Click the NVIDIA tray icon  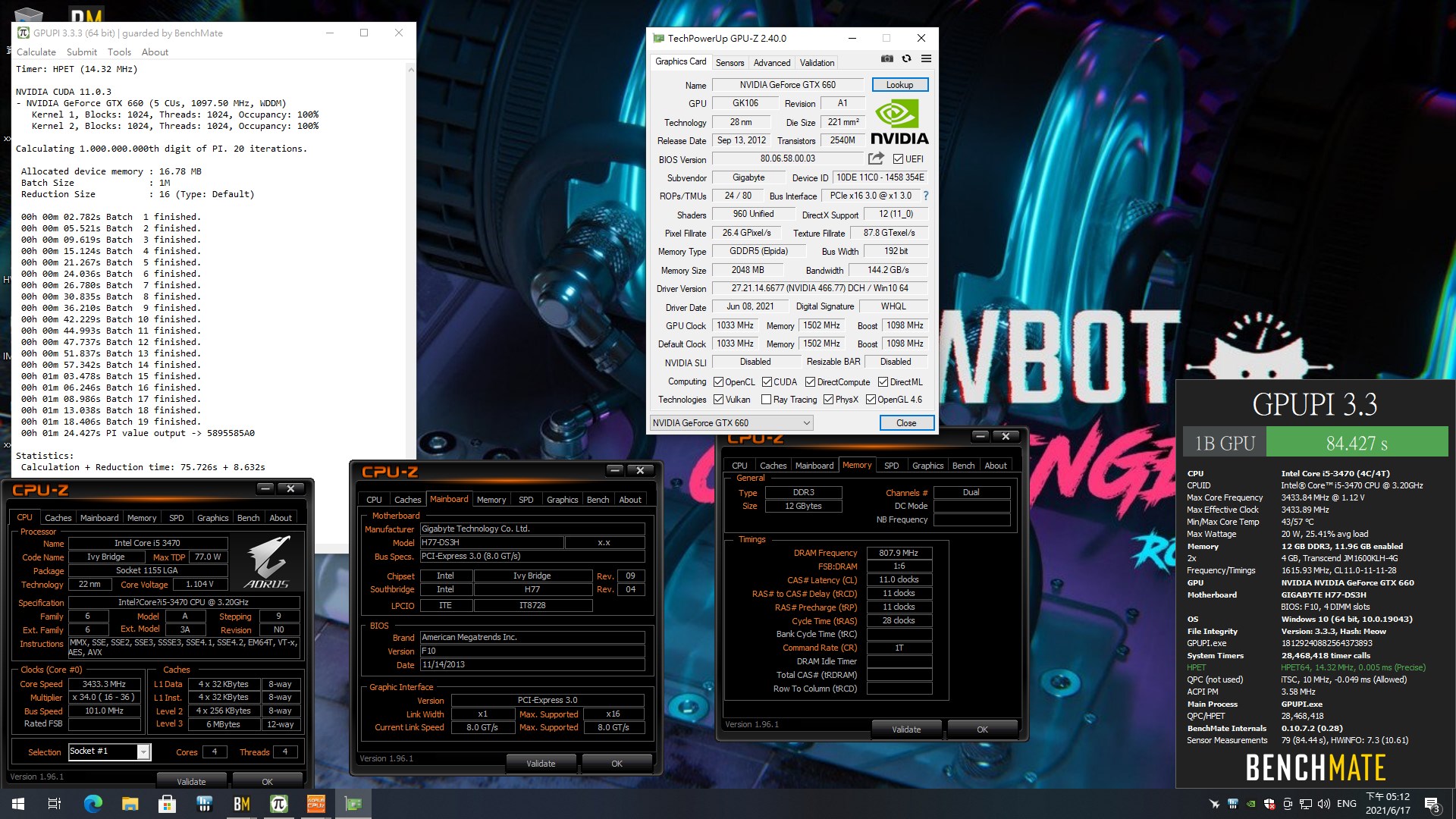(x=1250, y=804)
